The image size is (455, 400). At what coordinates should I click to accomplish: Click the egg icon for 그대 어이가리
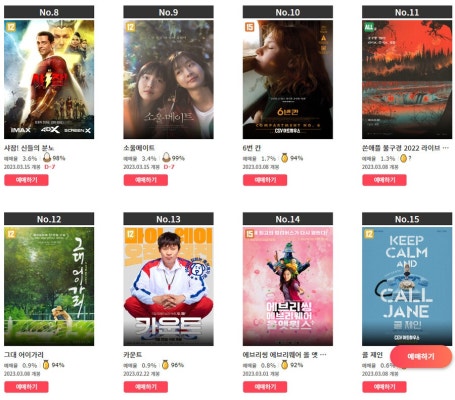tap(46, 365)
